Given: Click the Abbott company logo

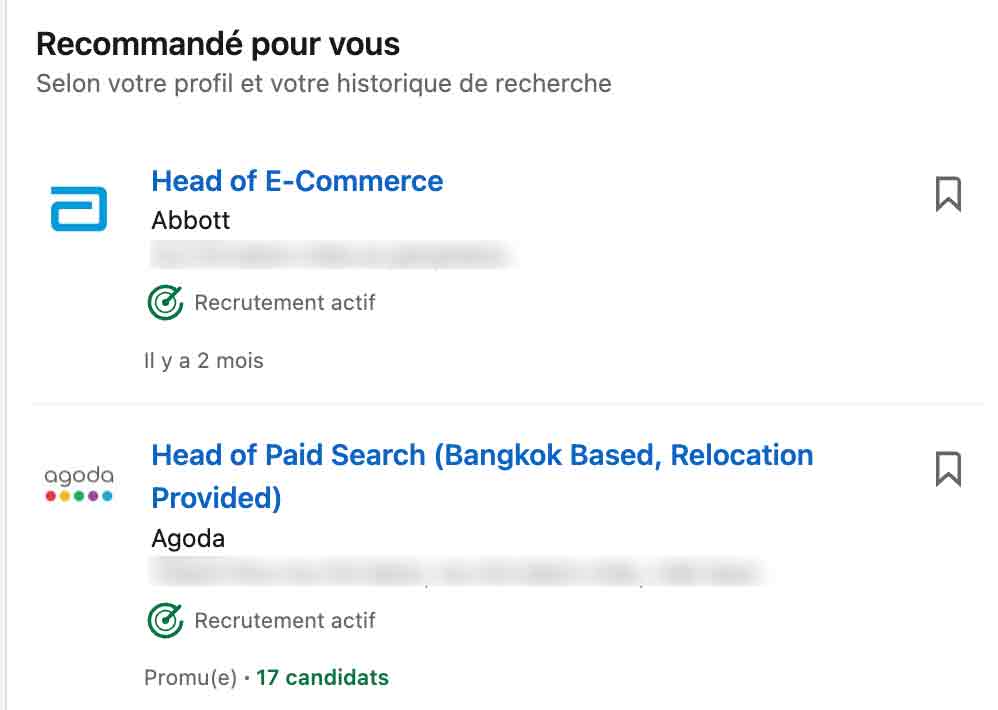Looking at the screenshot, I should click(79, 209).
